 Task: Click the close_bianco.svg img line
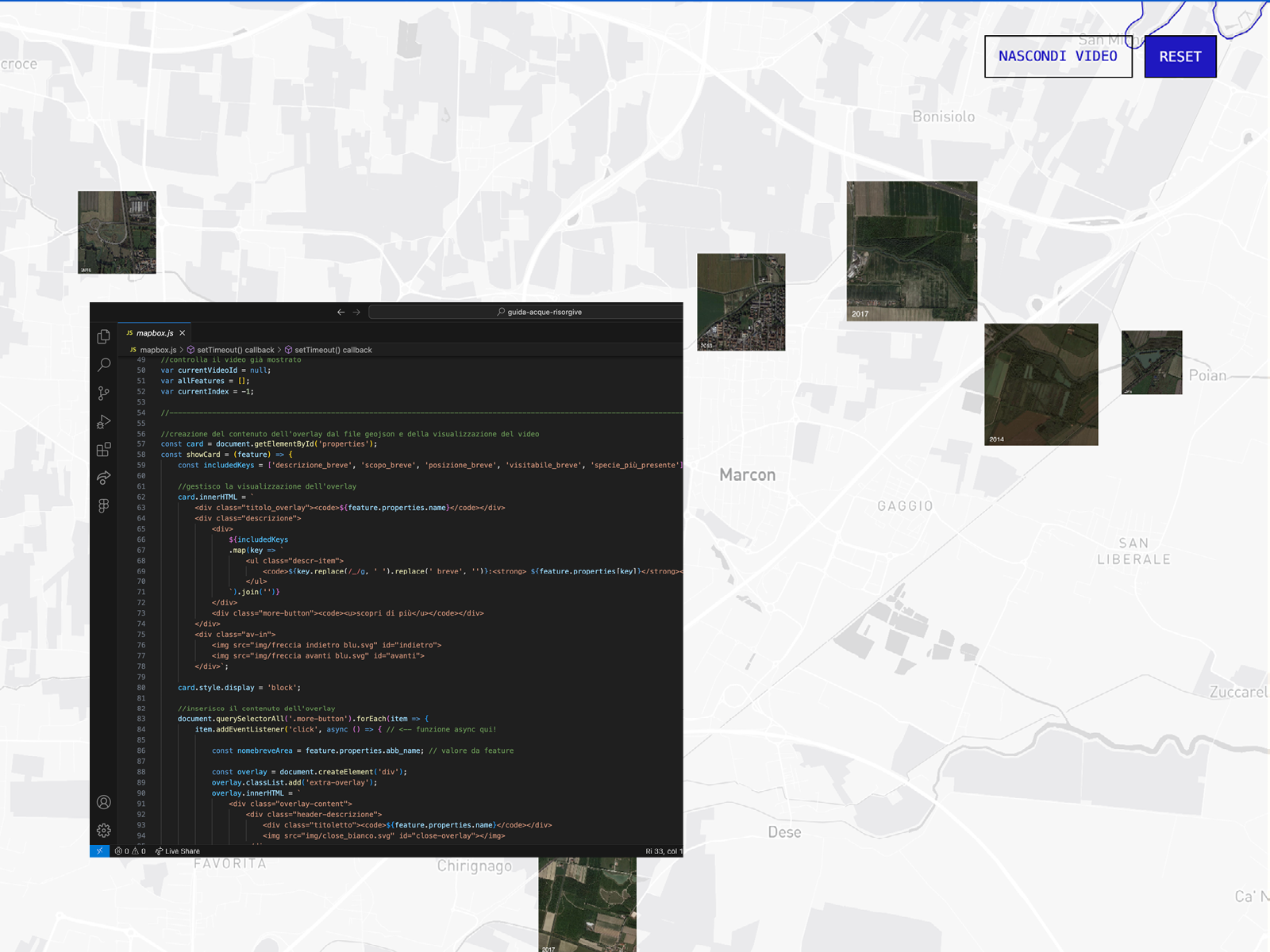[384, 835]
